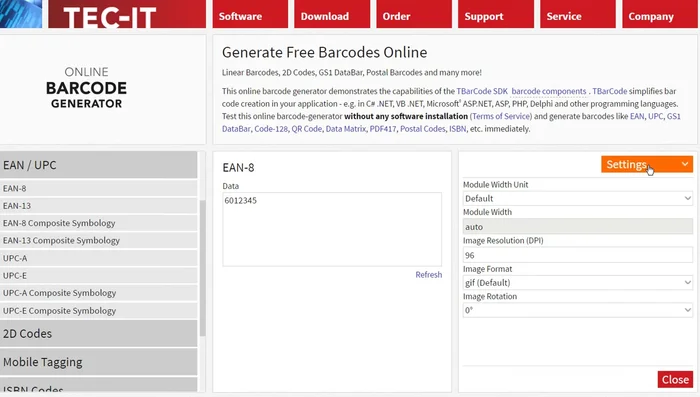This screenshot has height=397, width=700.
Task: Choose EAN-8 Composite Symbology
Action: (99, 223)
